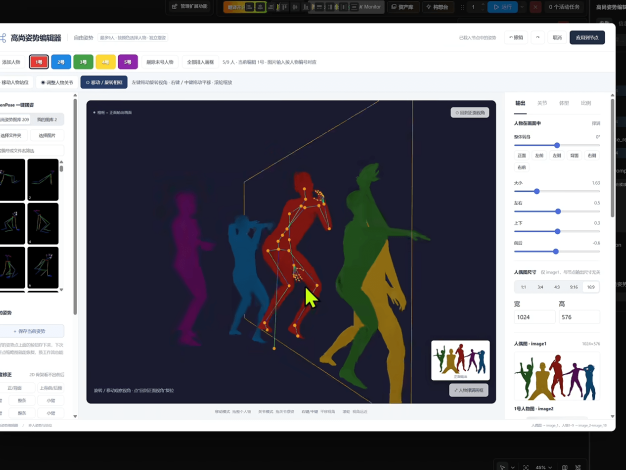Click the height field showing 576
Screen dimensions: 626x470
point(579,317)
